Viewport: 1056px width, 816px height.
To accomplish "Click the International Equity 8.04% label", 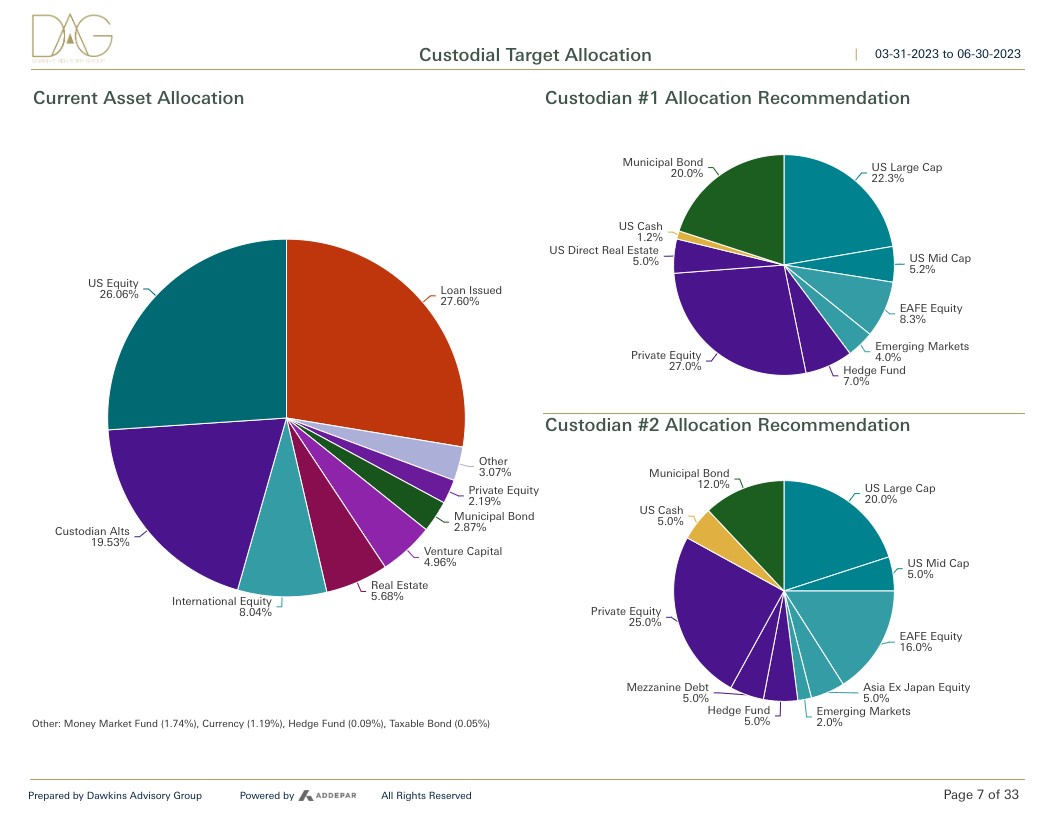I will point(222,607).
